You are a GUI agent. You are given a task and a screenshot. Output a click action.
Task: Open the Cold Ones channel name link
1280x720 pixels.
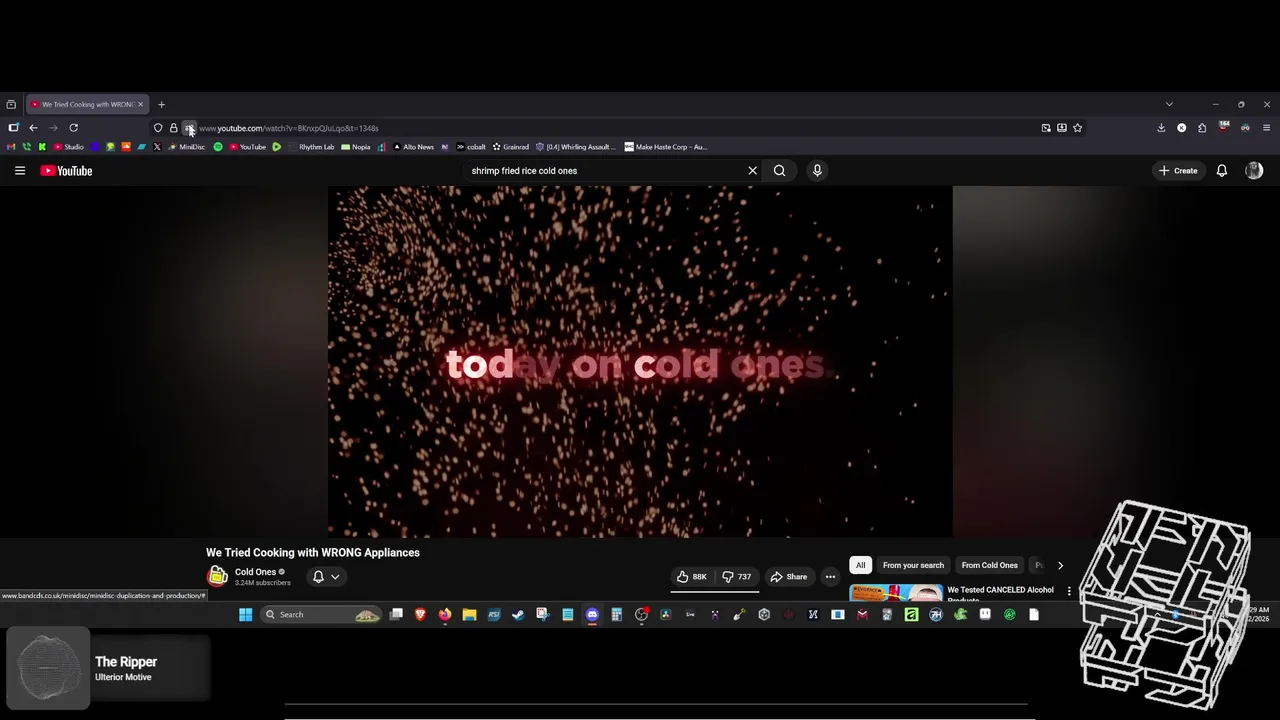coord(255,572)
